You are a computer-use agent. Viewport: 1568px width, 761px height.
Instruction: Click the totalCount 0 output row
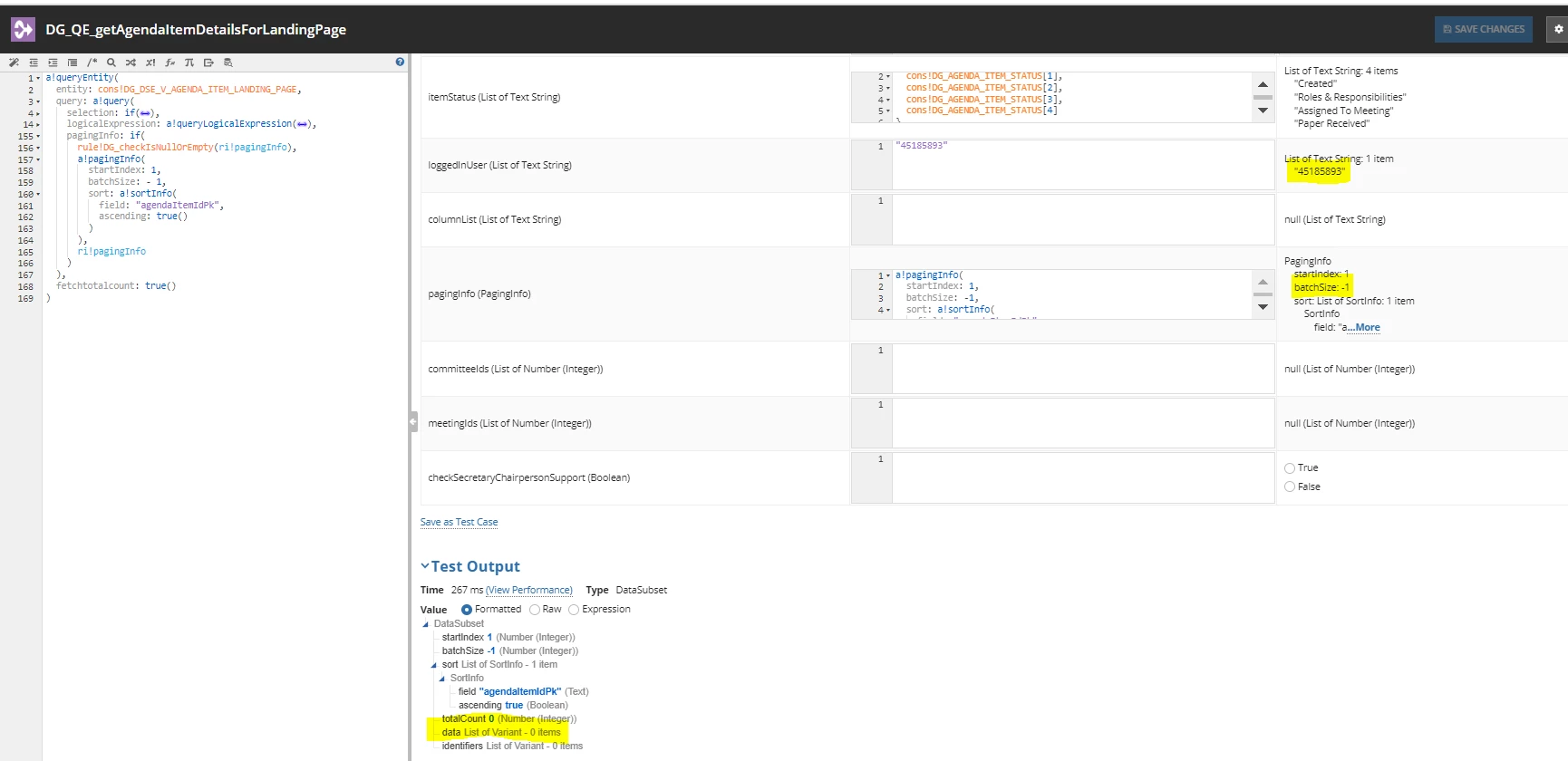(x=508, y=719)
